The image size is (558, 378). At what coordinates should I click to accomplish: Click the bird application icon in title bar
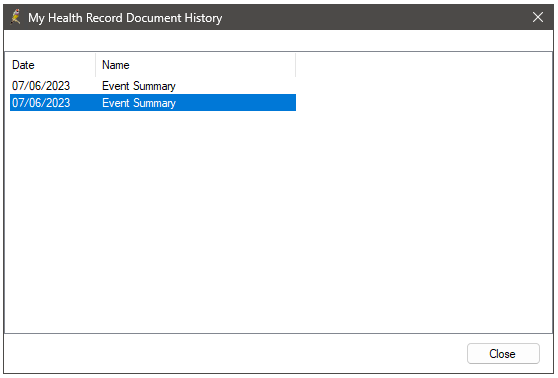pos(15,17)
